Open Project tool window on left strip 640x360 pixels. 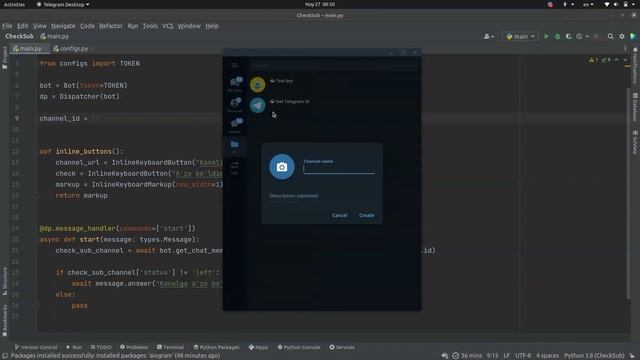[x=4, y=58]
